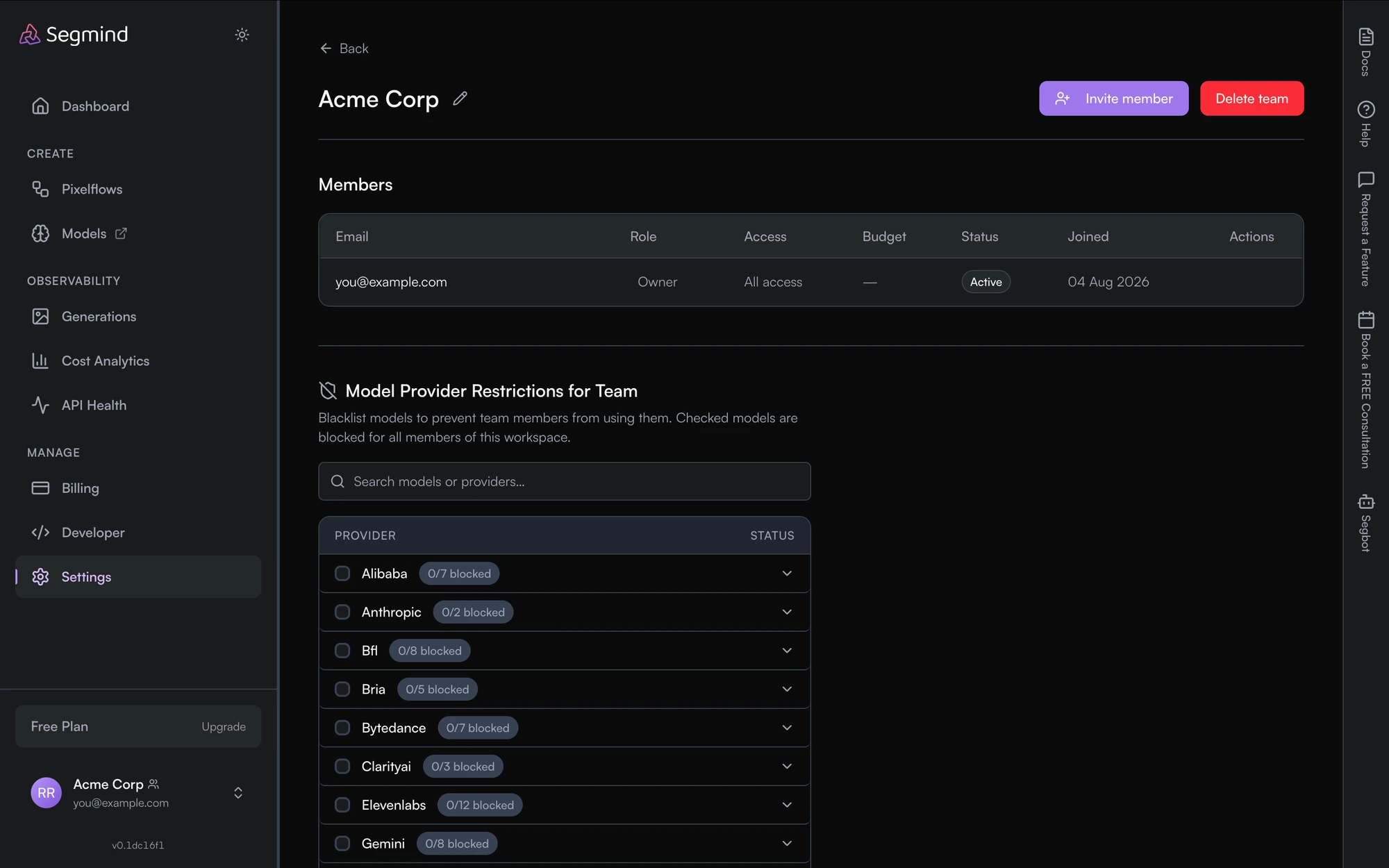Toggle the light/dark theme sun icon

pyautogui.click(x=242, y=35)
